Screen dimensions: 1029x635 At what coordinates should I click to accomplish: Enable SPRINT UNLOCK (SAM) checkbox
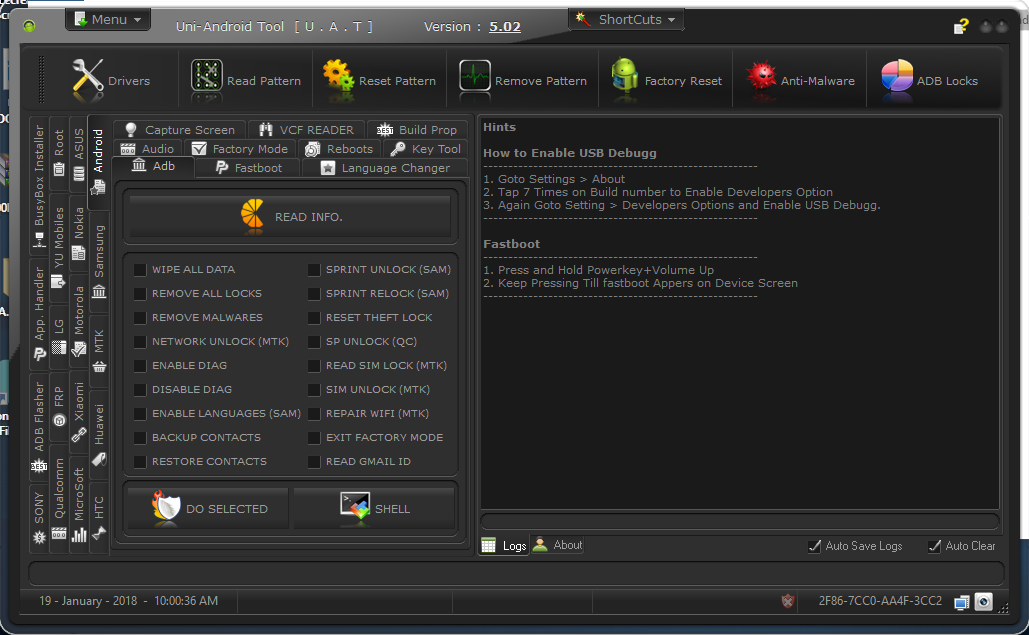[314, 270]
